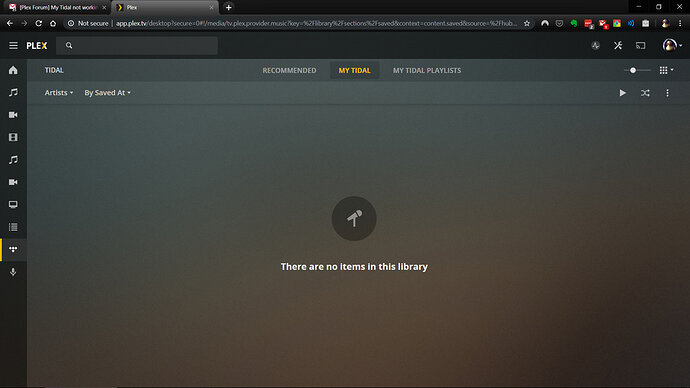Open the Chrome profile avatar
690x388 pixels.
[x=665, y=23]
